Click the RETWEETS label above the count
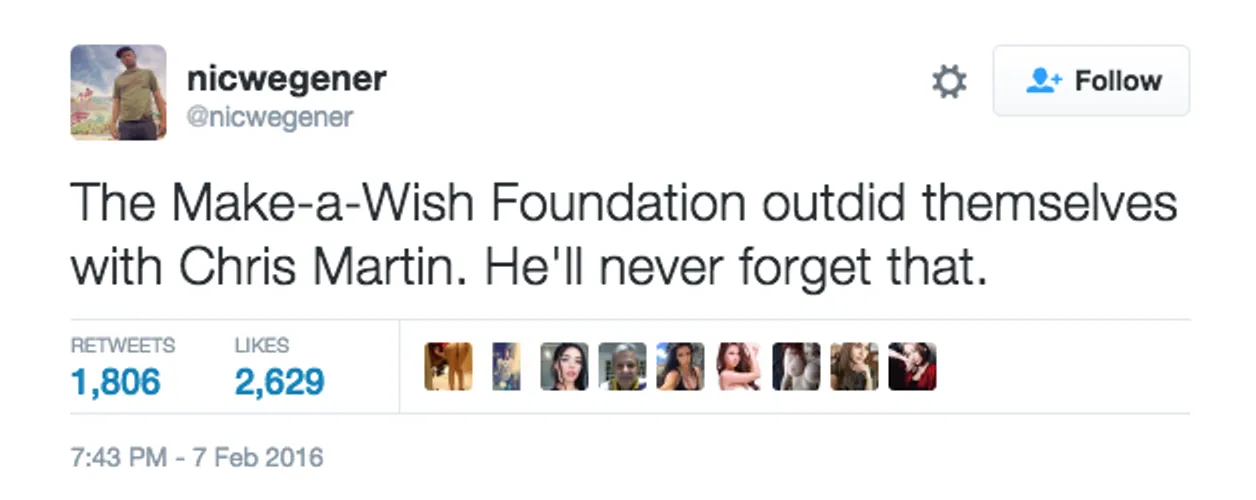This screenshot has height=500, width=1256. click(123, 346)
